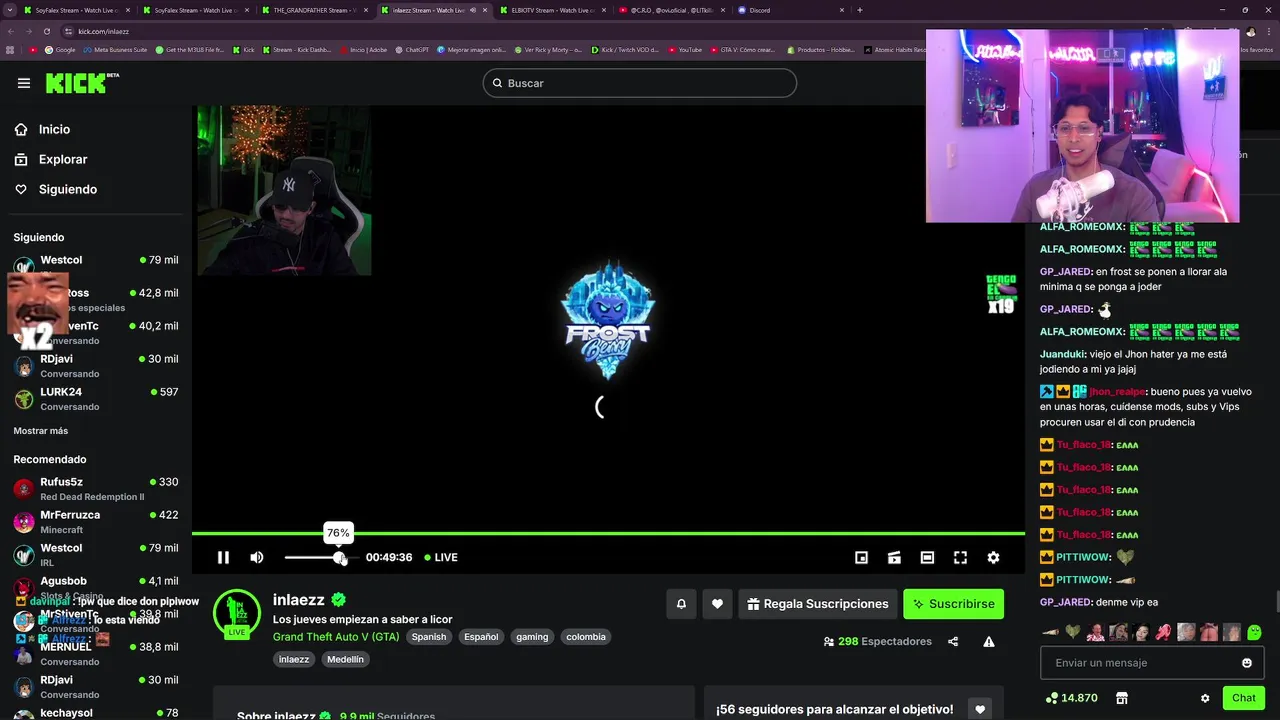Send message with the green Chat button

tap(1243, 698)
